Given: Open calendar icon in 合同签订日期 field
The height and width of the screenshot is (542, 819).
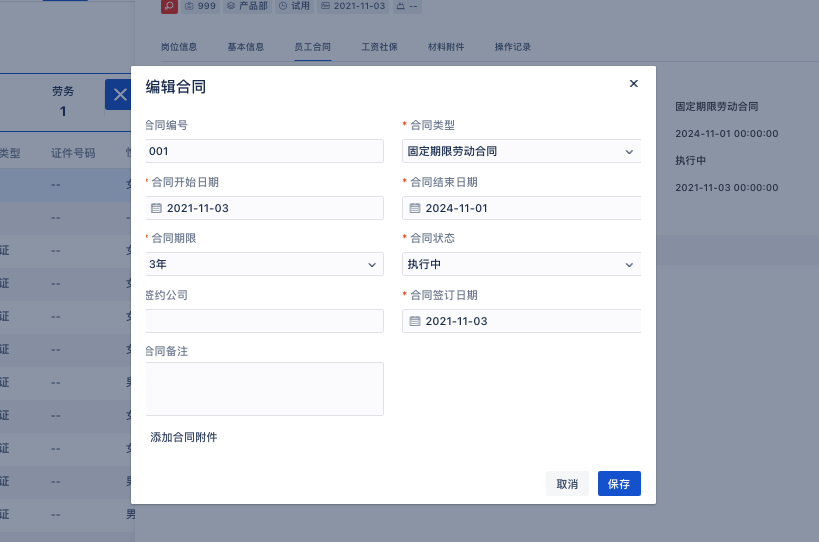Looking at the screenshot, I should click(415, 321).
